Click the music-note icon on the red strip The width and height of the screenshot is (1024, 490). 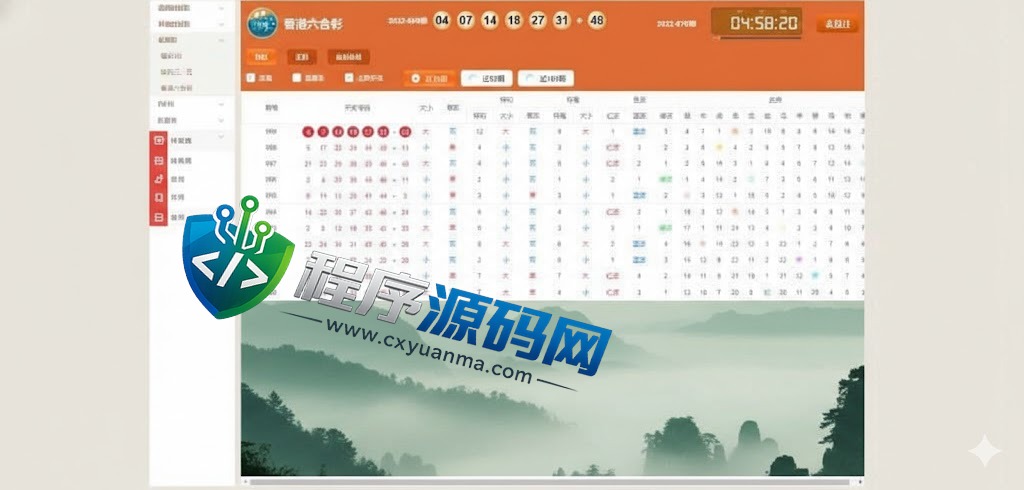coord(159,179)
